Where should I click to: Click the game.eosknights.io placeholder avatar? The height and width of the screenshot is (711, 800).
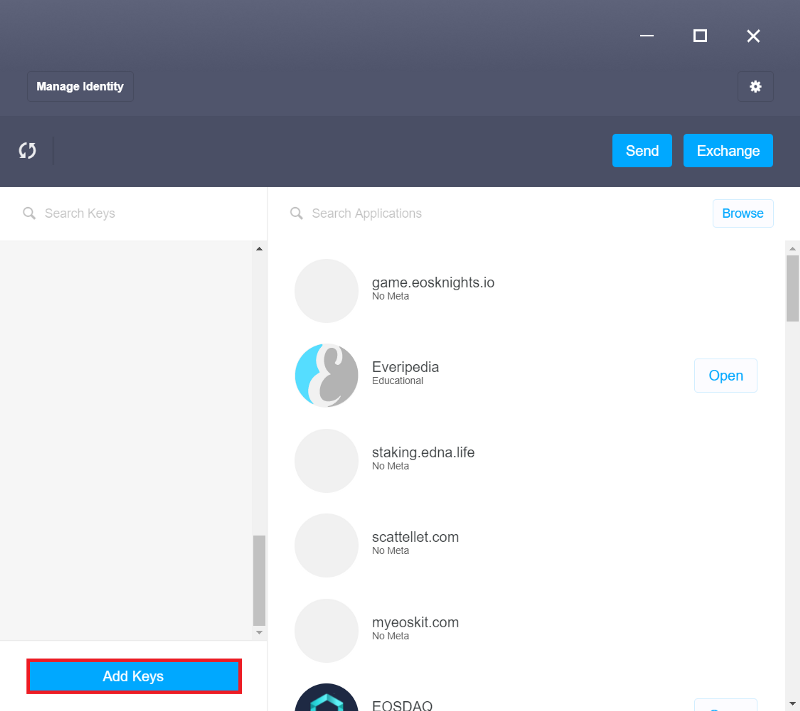327,291
